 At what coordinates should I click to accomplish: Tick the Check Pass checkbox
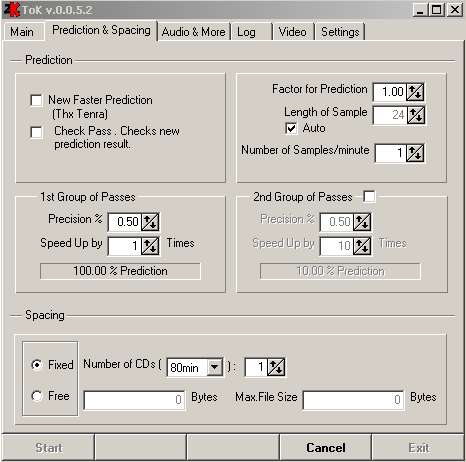coord(36,132)
